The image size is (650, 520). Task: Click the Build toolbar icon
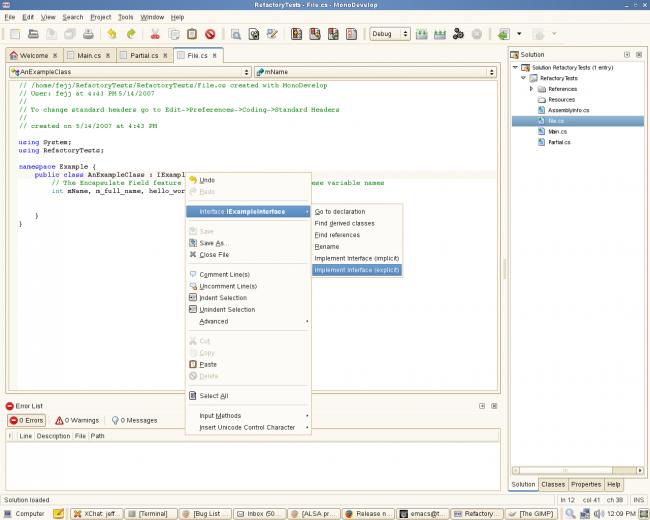[422, 34]
